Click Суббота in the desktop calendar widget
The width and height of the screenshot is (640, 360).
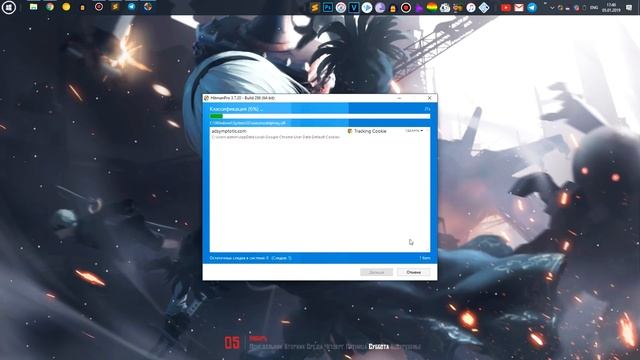(x=378, y=347)
